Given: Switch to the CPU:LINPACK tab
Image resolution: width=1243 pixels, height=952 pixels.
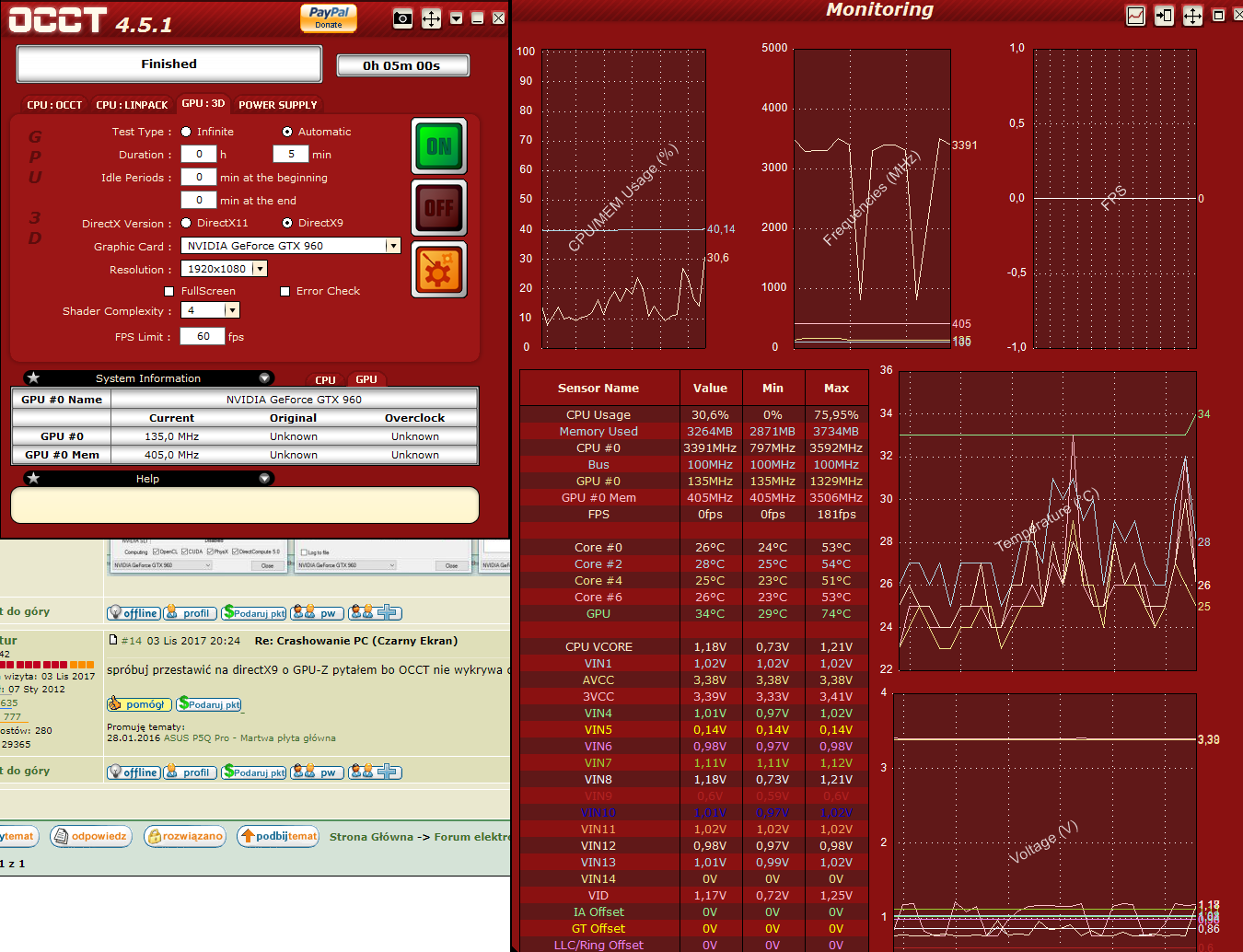Looking at the screenshot, I should (x=132, y=105).
